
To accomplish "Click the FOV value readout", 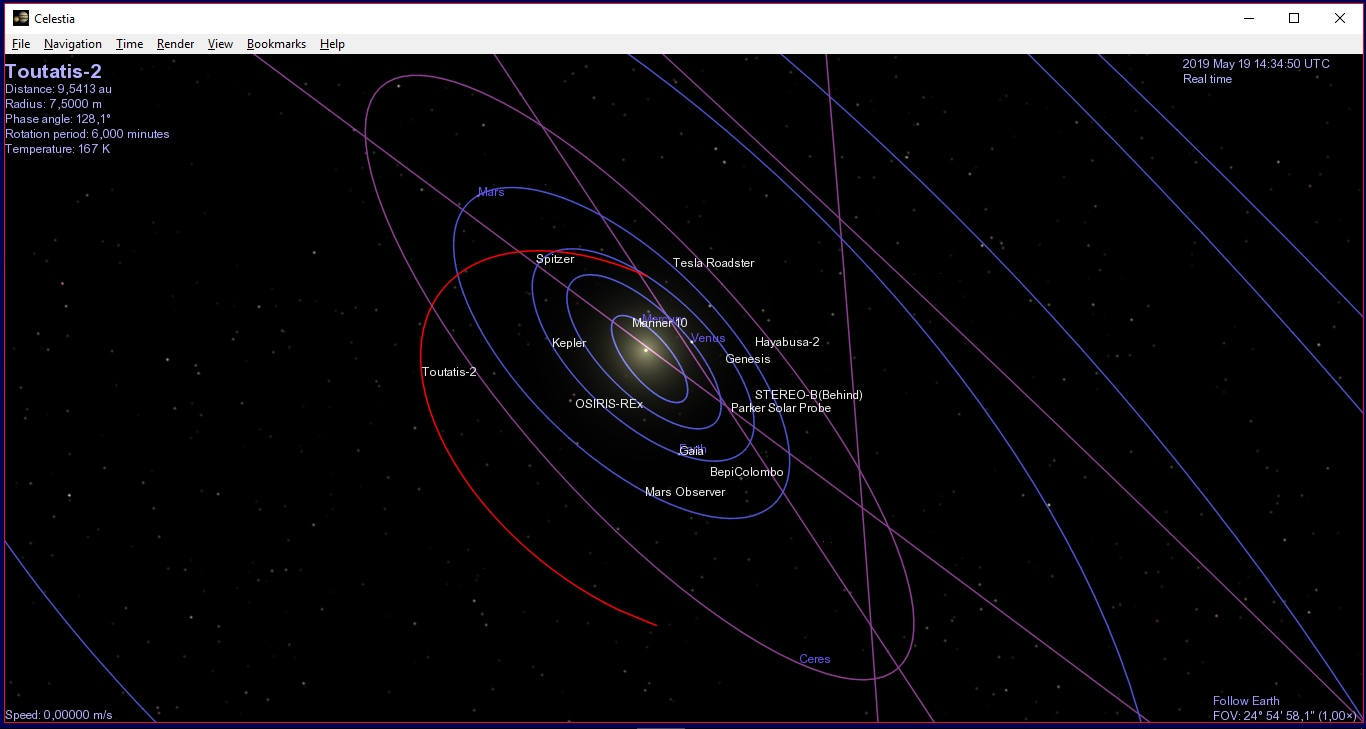I will 1284,715.
